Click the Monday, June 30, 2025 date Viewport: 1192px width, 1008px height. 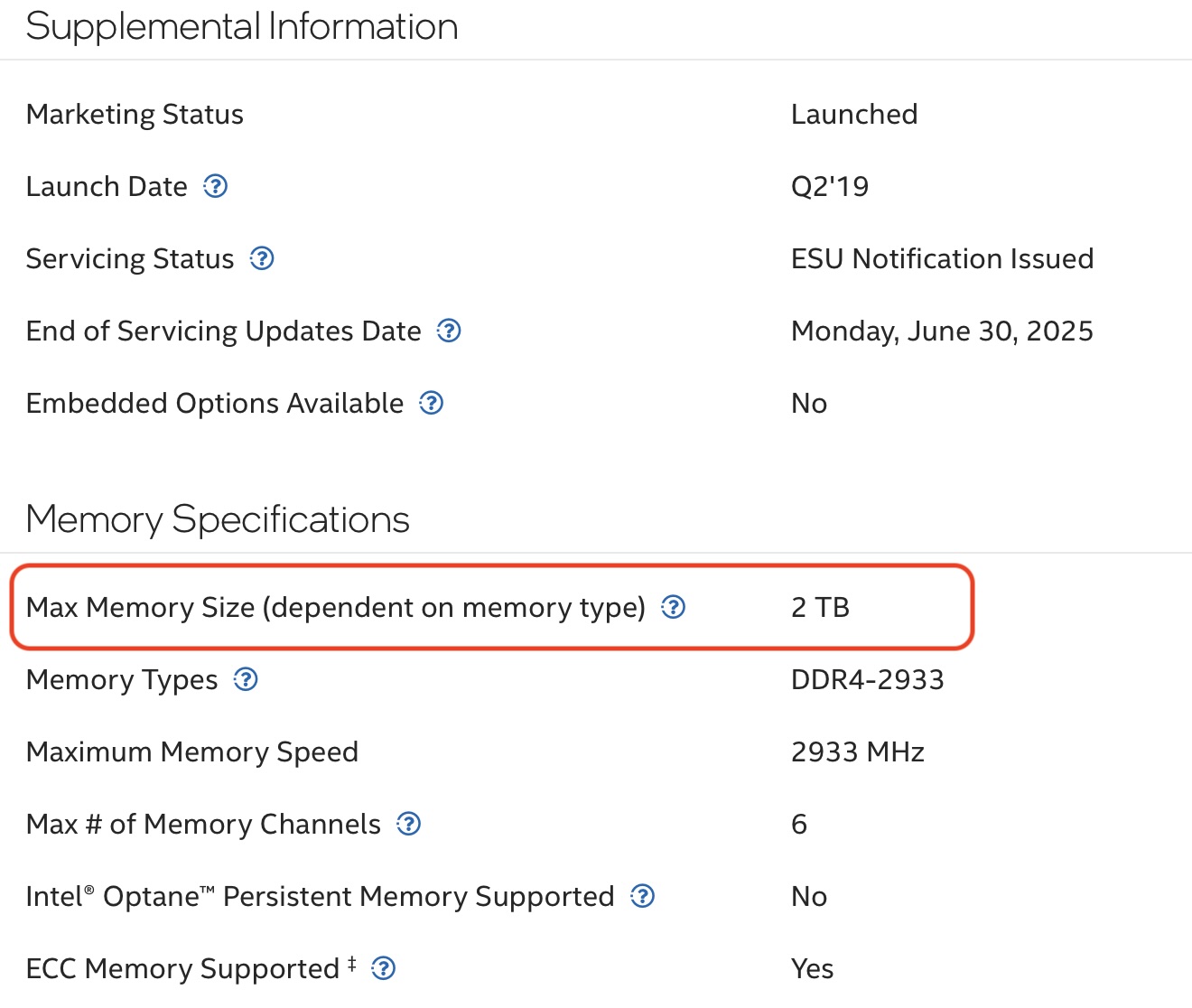942,331
